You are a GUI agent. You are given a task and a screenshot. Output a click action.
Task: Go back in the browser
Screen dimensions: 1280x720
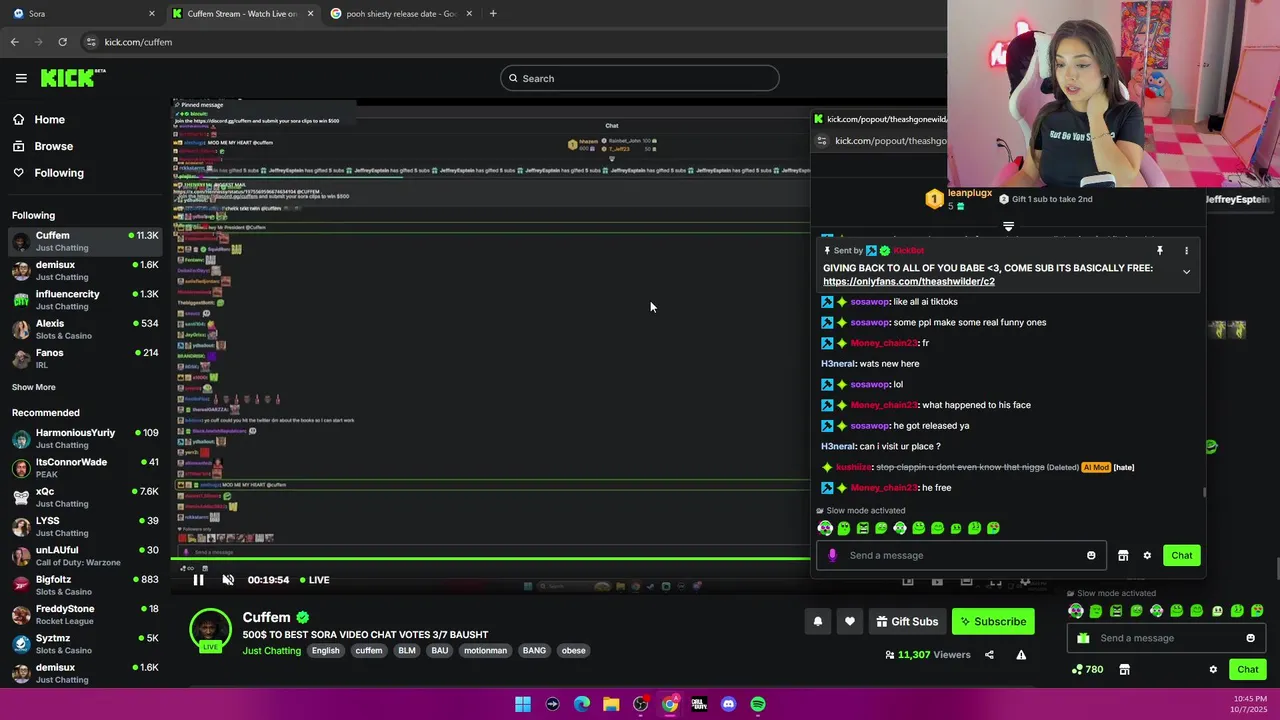[x=14, y=42]
